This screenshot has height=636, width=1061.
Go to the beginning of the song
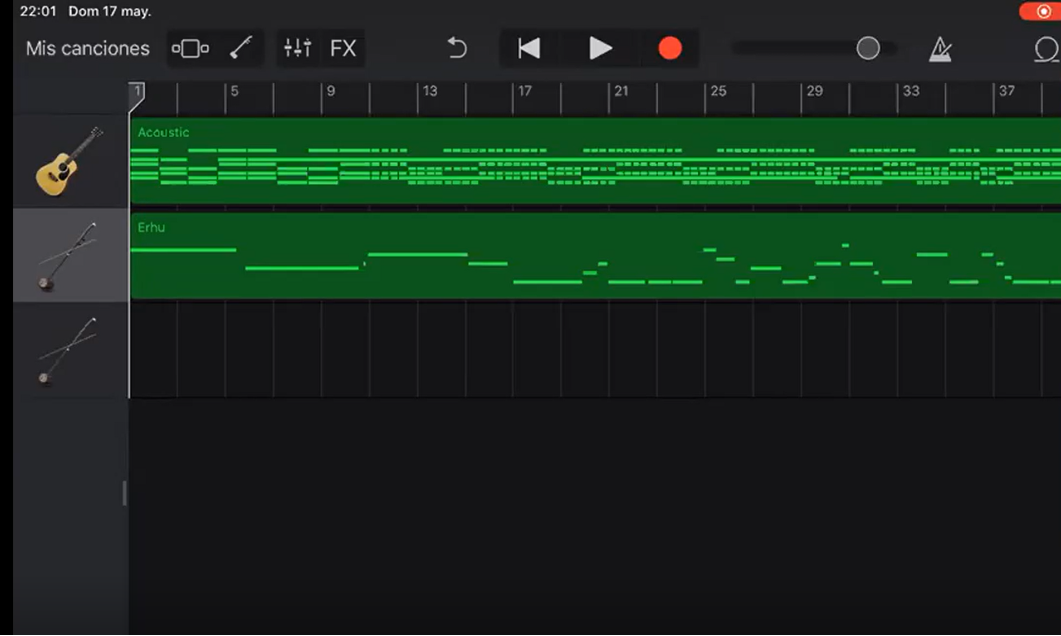pos(528,48)
